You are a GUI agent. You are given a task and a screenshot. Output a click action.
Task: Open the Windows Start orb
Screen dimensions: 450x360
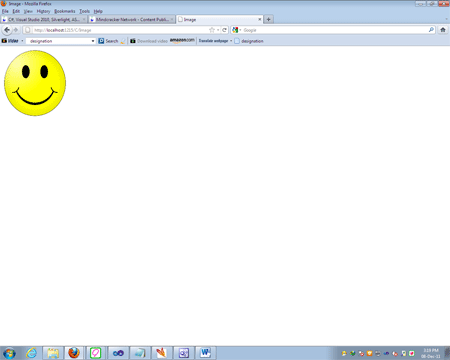pyautogui.click(x=9, y=353)
